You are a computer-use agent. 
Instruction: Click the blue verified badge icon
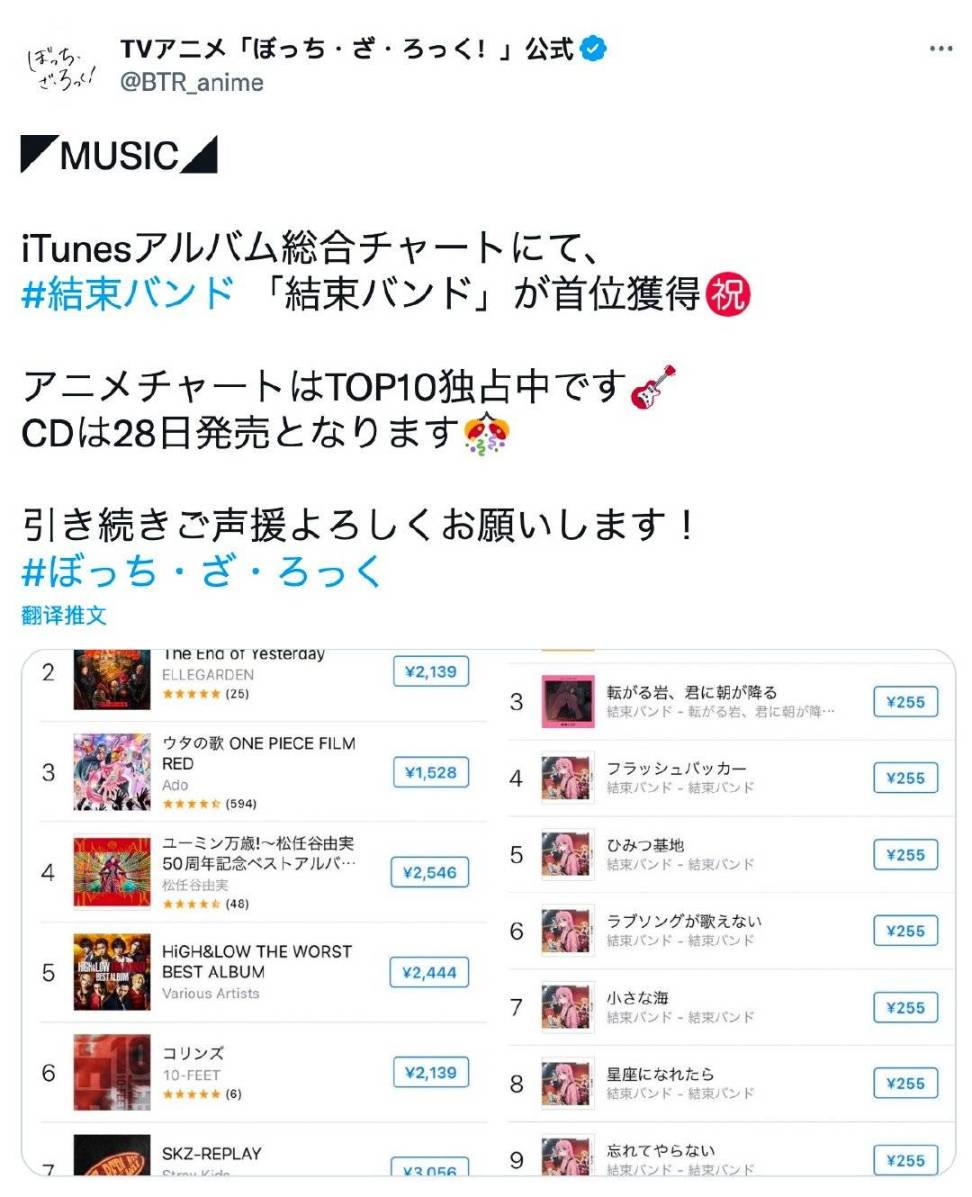point(593,49)
